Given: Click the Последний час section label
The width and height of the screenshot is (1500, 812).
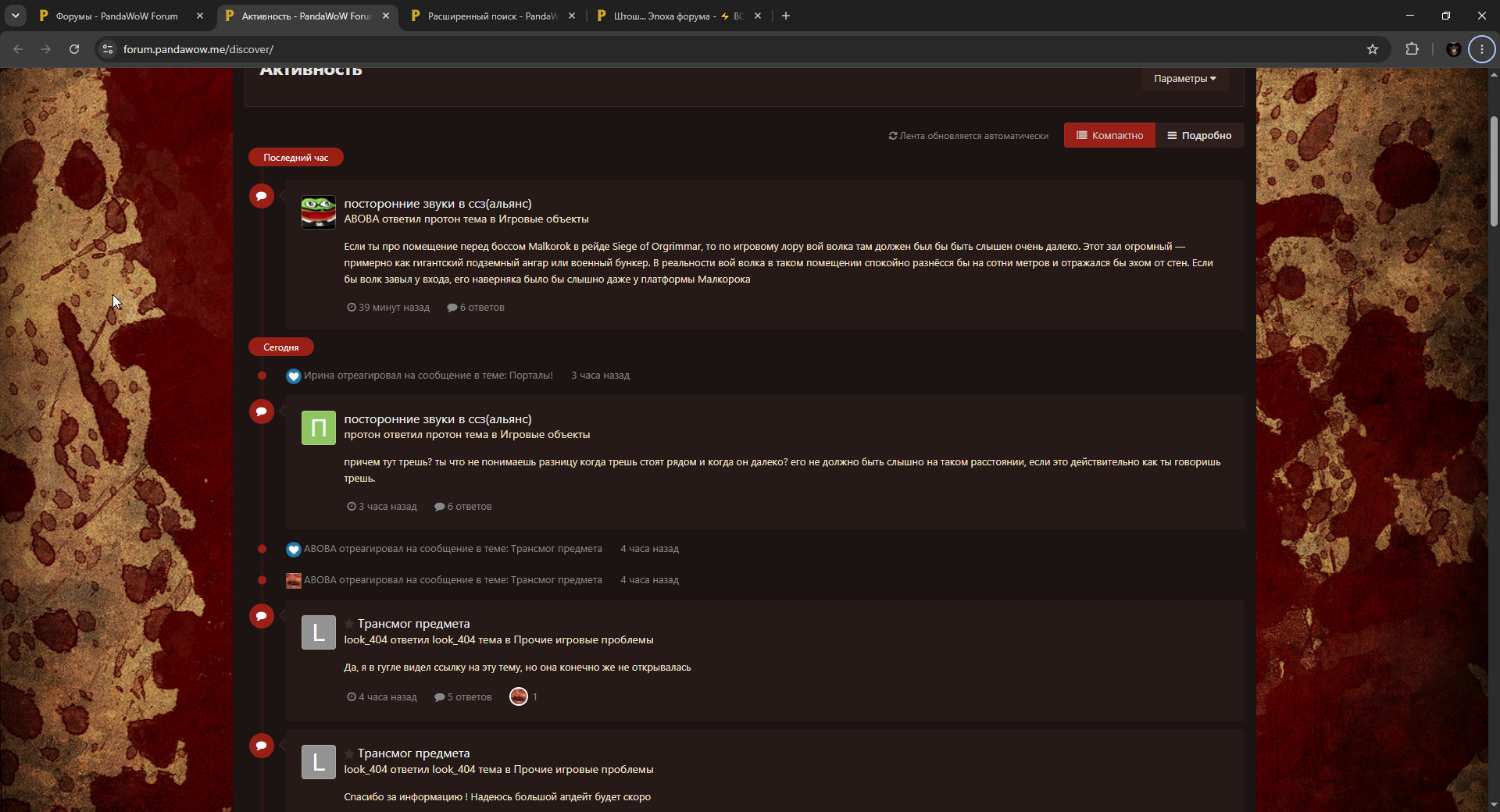Looking at the screenshot, I should (x=296, y=158).
